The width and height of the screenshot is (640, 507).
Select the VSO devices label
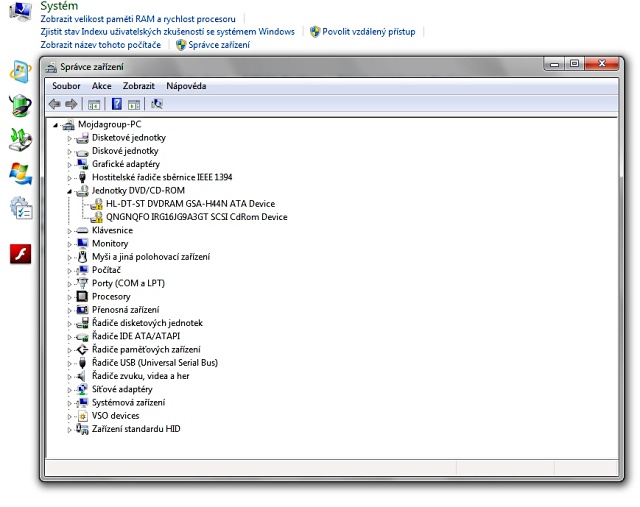[x=116, y=416]
